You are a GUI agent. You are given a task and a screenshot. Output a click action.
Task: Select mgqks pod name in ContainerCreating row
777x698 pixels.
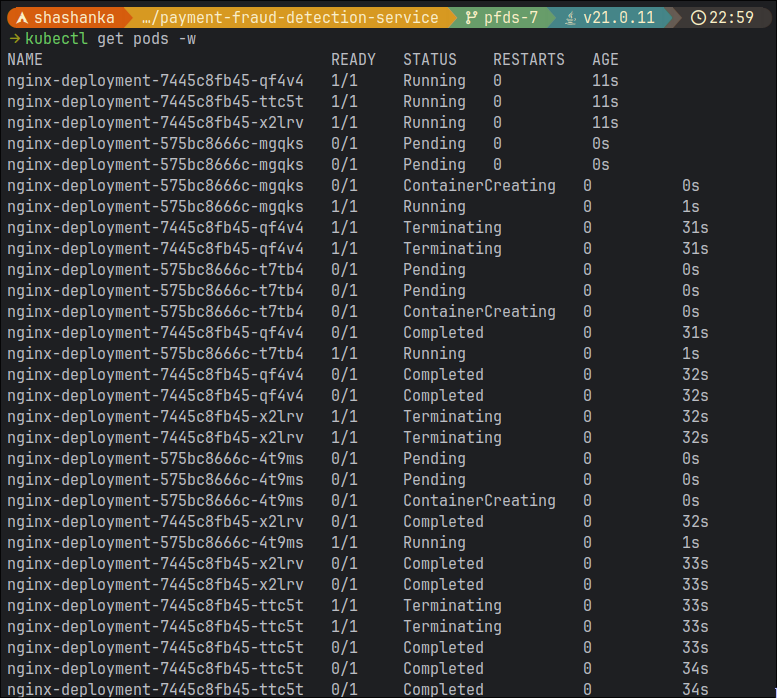coord(155,186)
